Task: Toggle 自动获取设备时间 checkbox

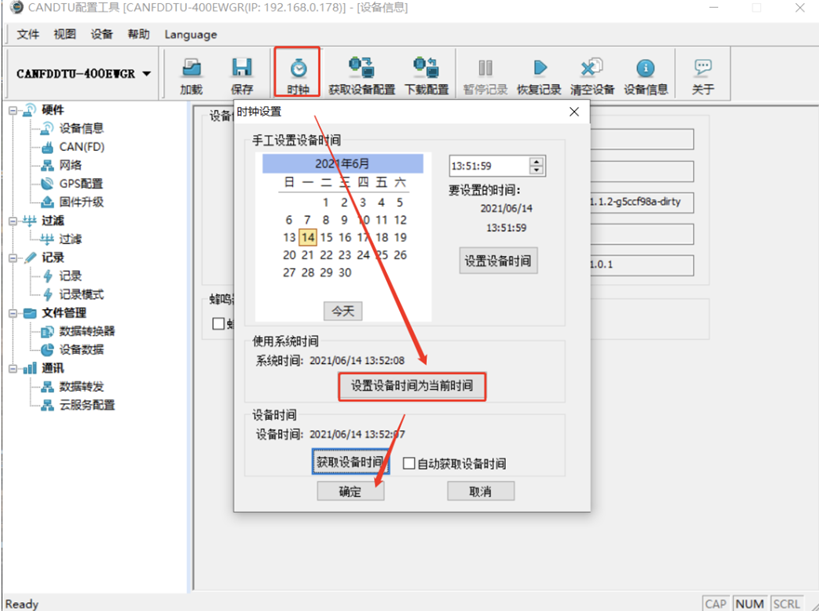Action: pyautogui.click(x=409, y=463)
